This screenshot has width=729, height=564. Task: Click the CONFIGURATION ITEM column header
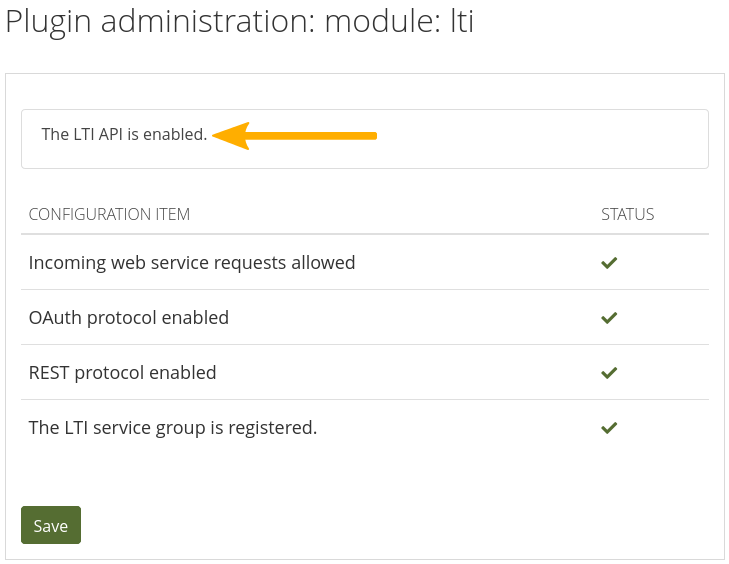pyautogui.click(x=109, y=214)
